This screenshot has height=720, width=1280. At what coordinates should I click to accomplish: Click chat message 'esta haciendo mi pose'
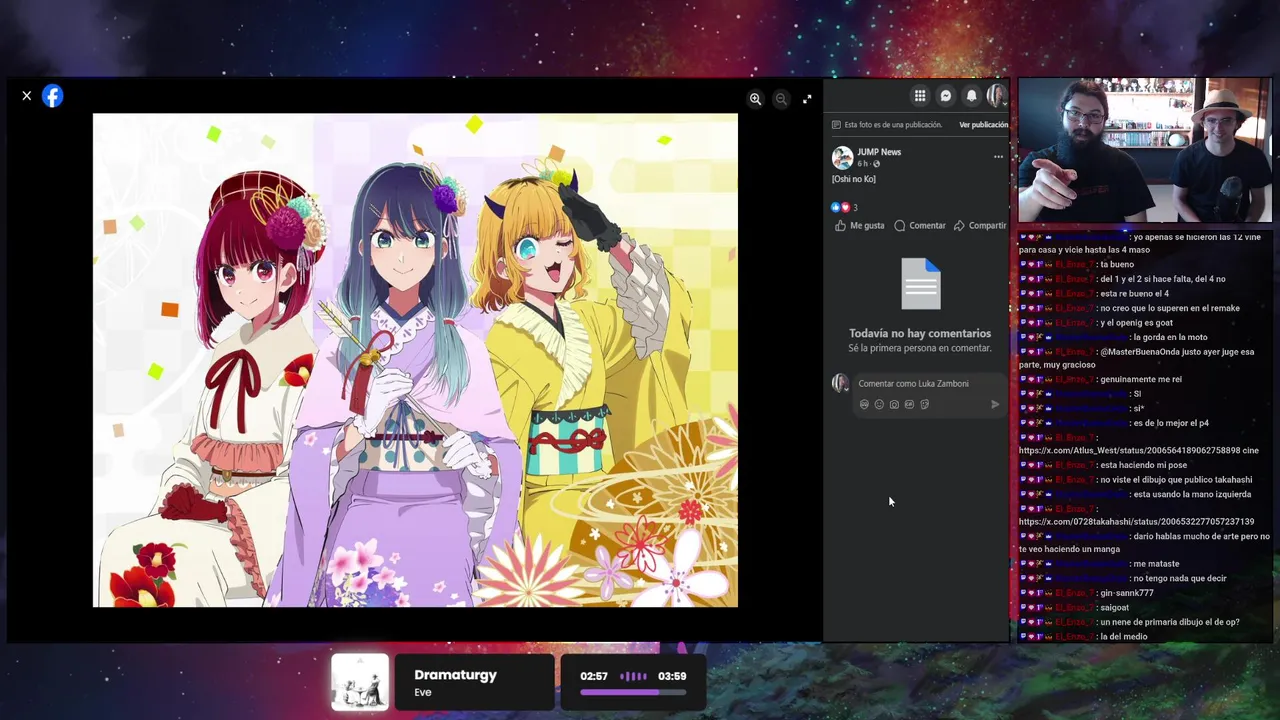(x=1143, y=466)
